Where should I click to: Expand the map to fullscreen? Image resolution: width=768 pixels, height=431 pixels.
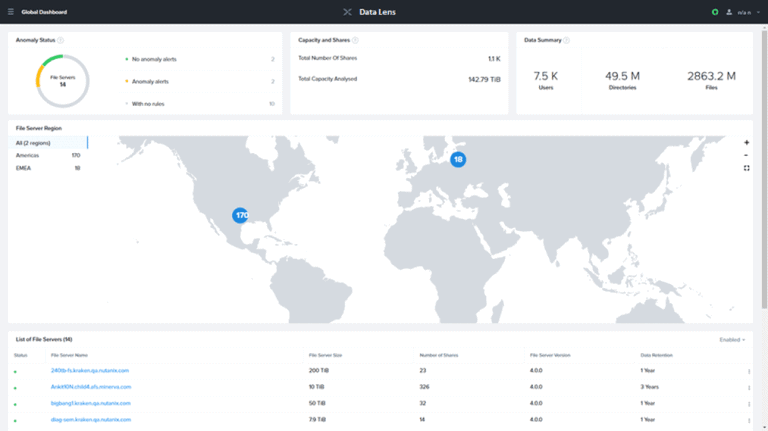[x=746, y=168]
